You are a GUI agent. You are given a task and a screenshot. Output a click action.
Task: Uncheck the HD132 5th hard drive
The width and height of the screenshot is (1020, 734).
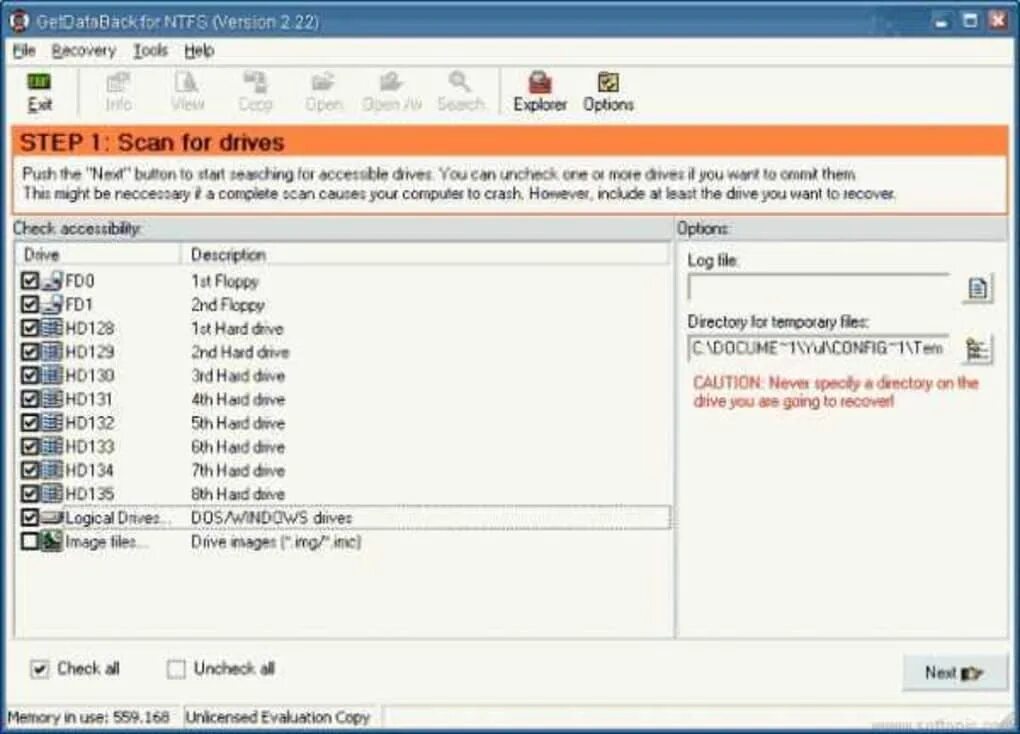coord(30,422)
